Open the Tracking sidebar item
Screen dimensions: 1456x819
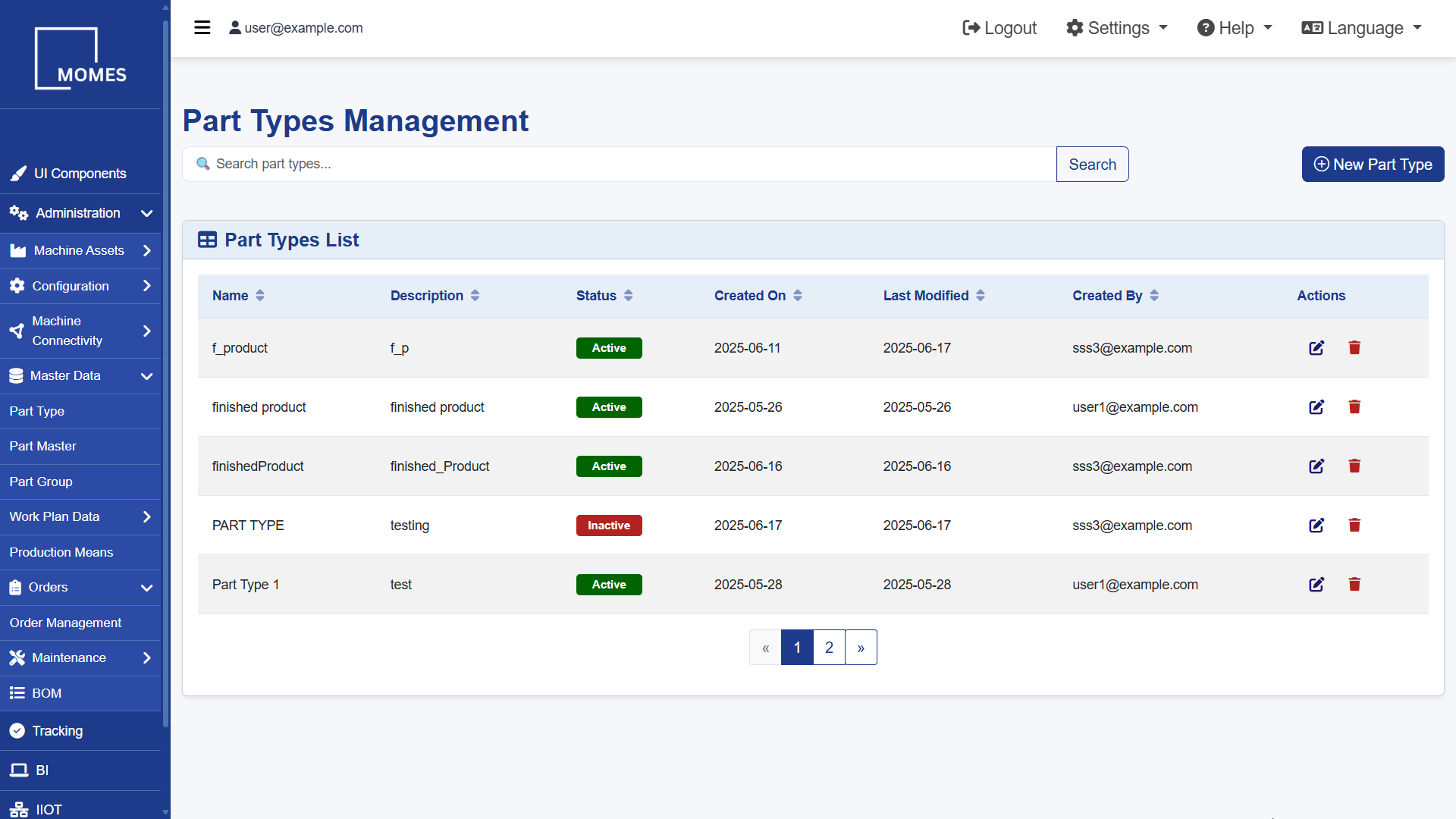click(x=80, y=731)
